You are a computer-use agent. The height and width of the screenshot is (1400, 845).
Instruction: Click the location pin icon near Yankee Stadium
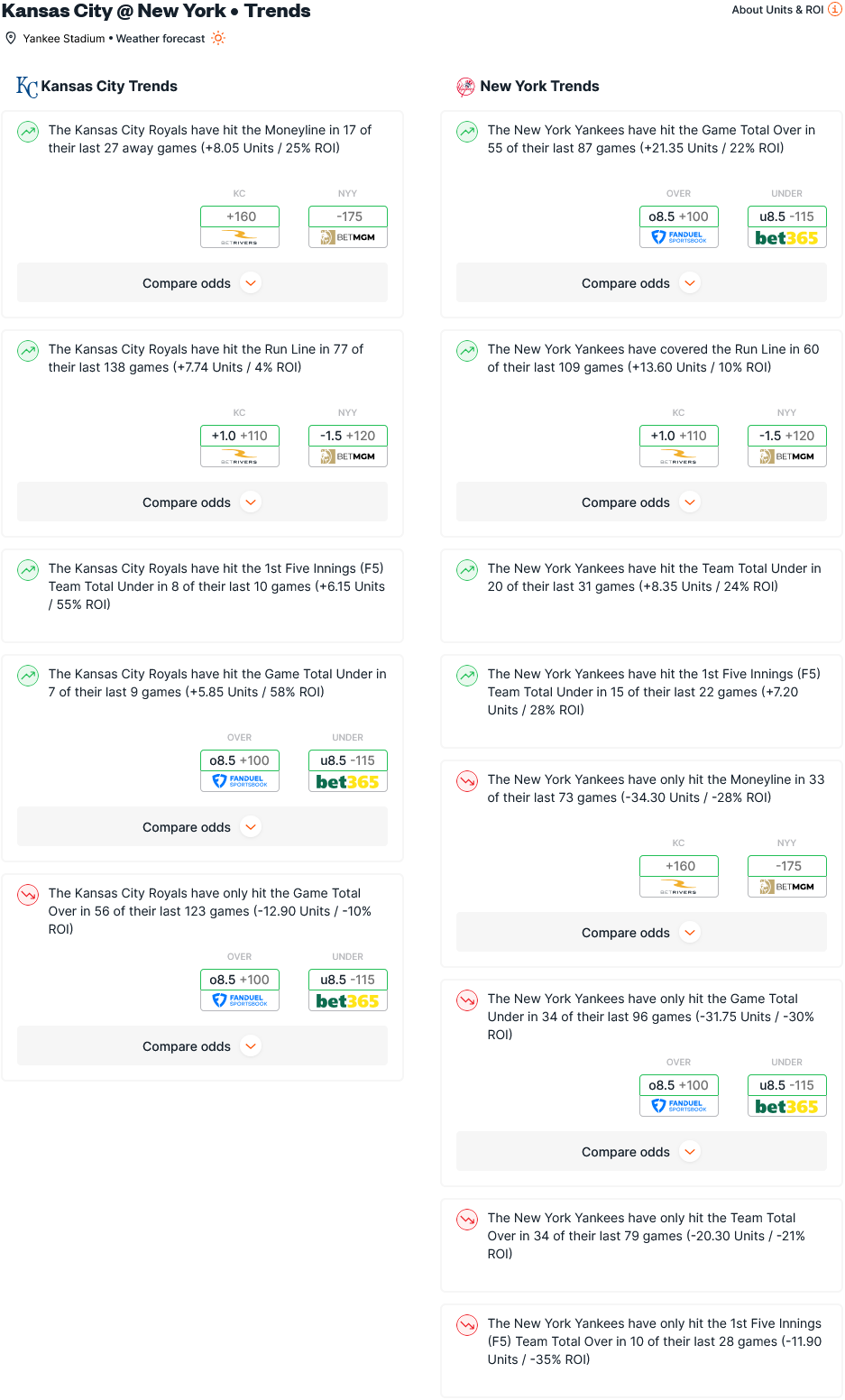11,38
